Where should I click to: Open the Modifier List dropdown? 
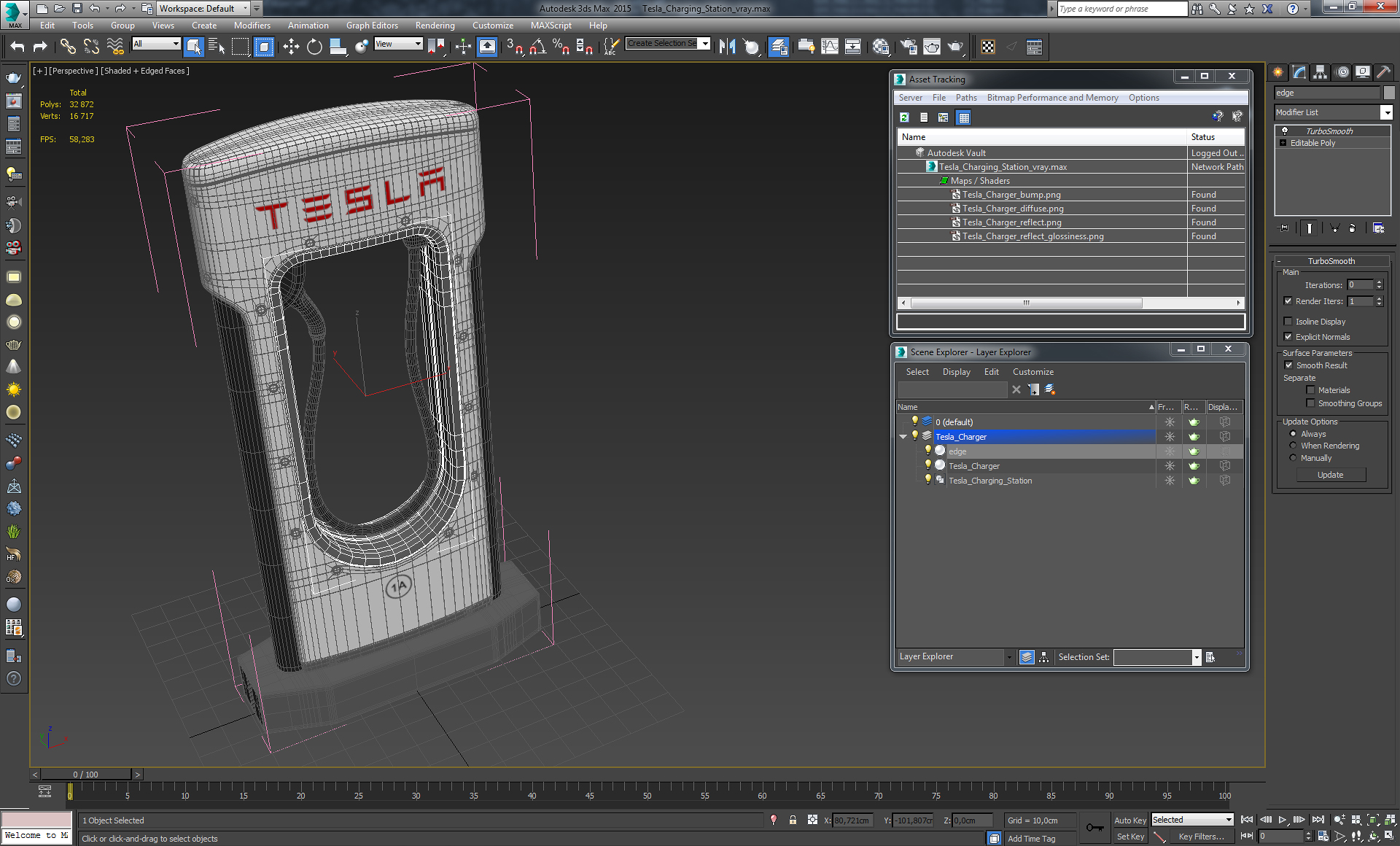pyautogui.click(x=1386, y=112)
